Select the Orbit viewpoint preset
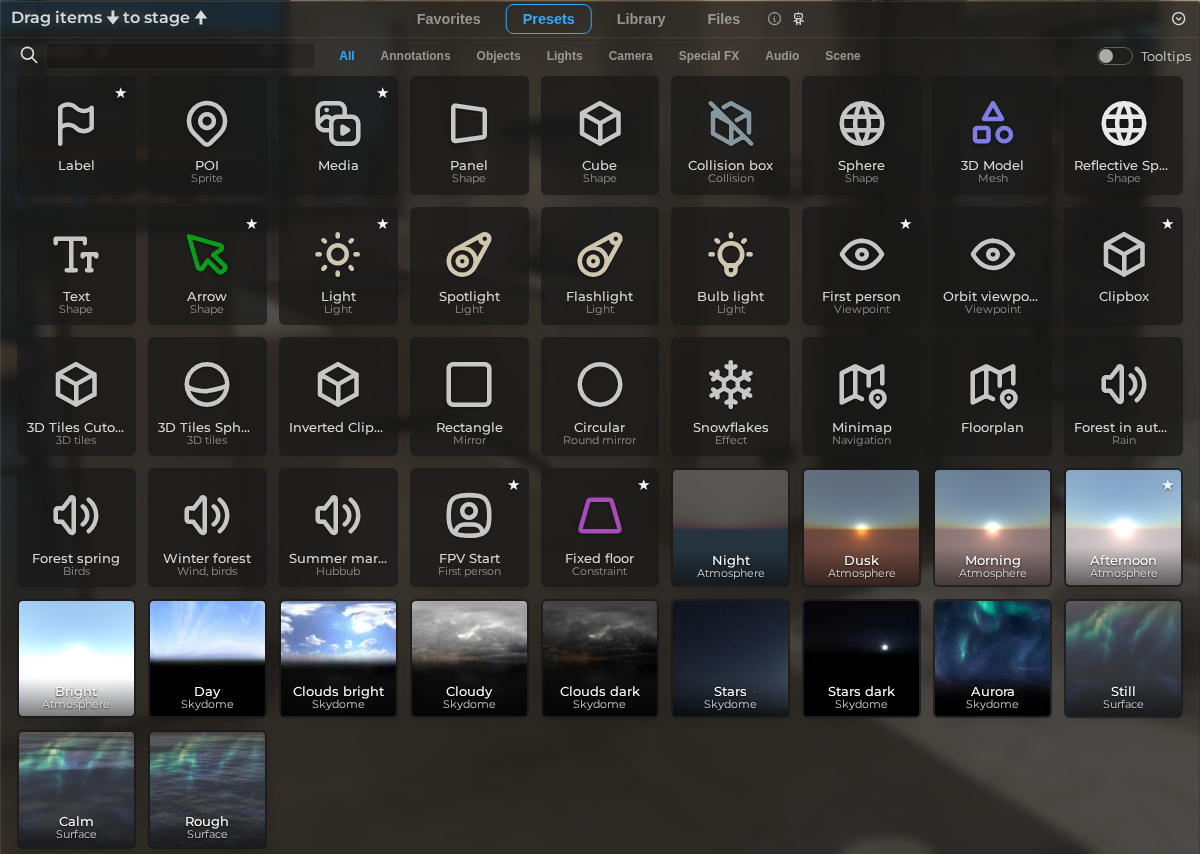The image size is (1200, 854). 992,266
